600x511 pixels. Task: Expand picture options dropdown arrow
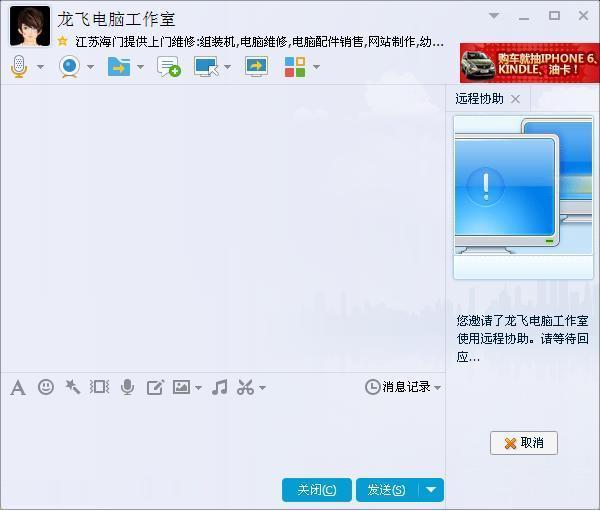pyautogui.click(x=198, y=388)
